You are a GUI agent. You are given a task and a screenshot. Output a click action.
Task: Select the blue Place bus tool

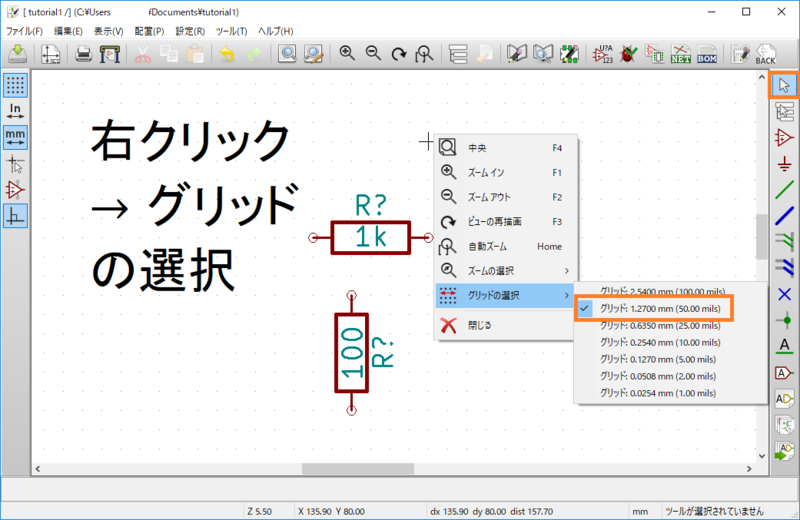coord(784,216)
